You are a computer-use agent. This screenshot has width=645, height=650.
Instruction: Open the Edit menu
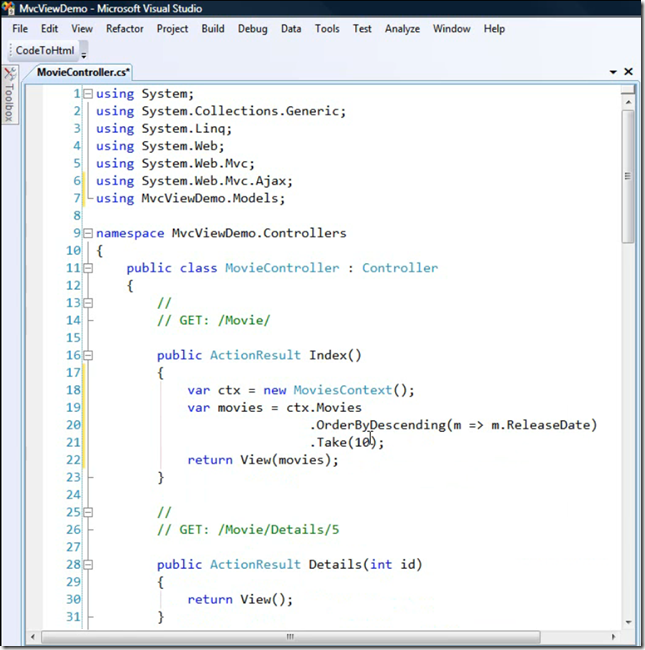coord(49,29)
